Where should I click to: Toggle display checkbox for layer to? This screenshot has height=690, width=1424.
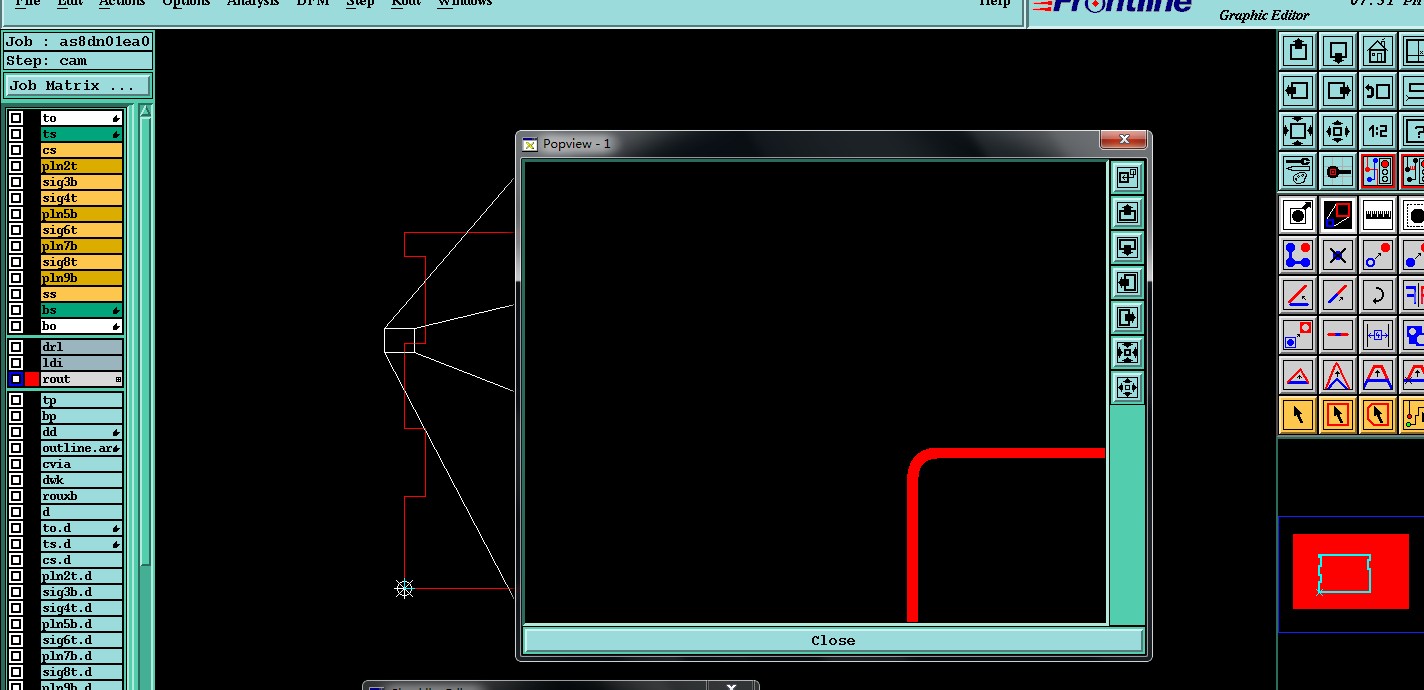click(x=16, y=118)
